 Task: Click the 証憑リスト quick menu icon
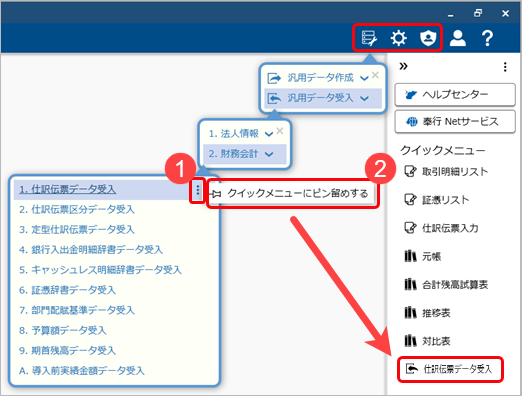point(410,199)
